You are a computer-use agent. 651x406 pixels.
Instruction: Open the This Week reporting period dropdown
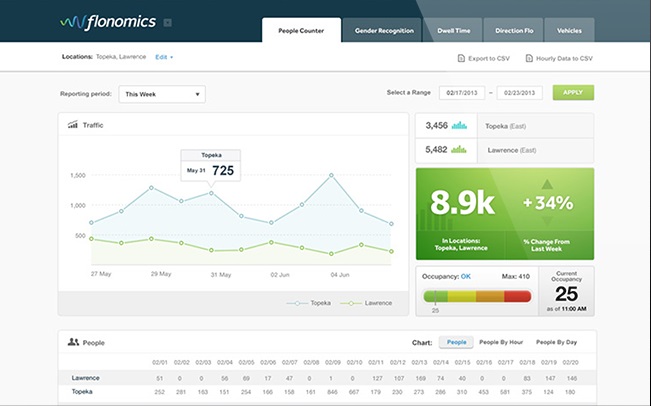click(x=162, y=94)
